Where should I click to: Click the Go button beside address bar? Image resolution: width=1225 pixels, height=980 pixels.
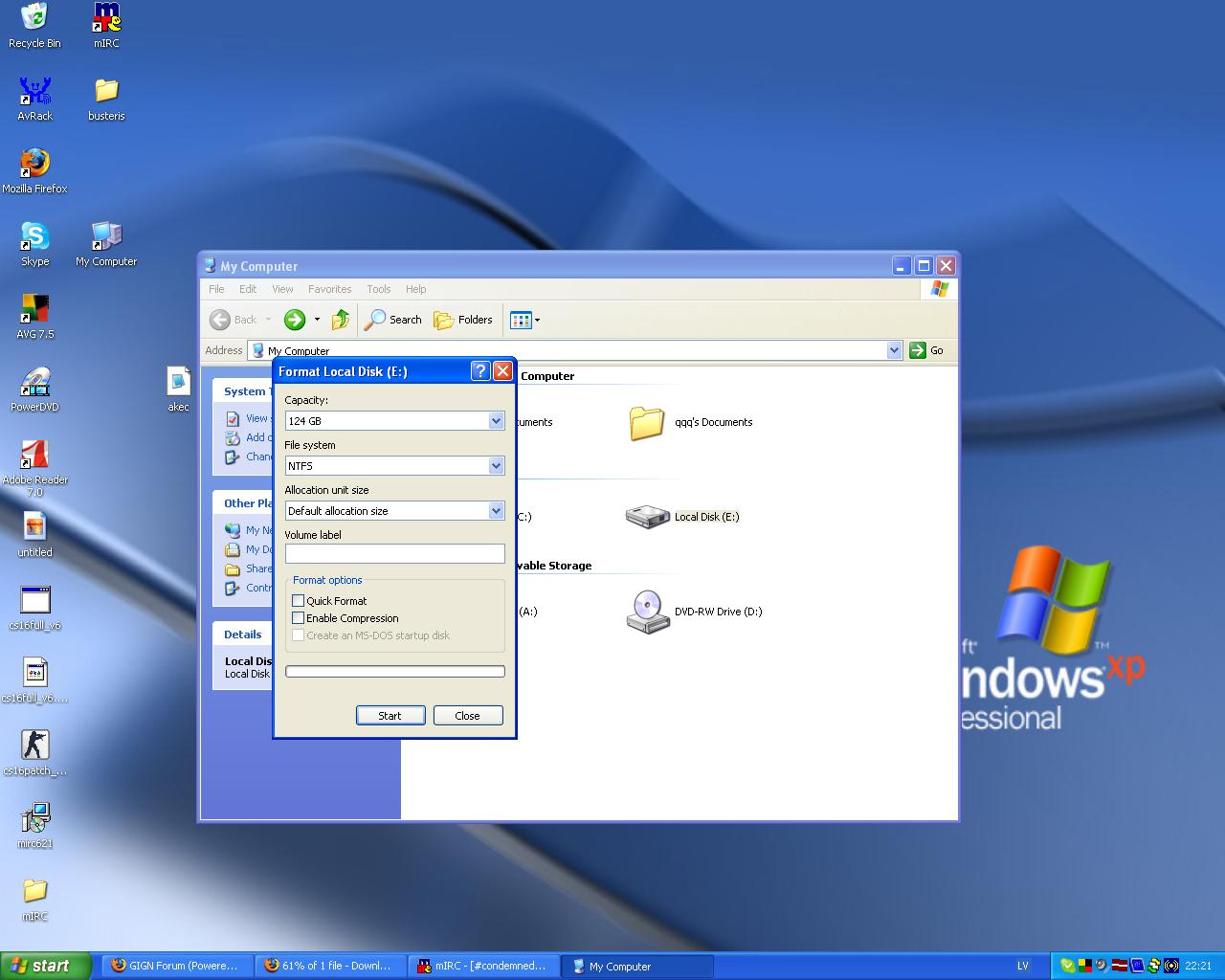point(926,350)
